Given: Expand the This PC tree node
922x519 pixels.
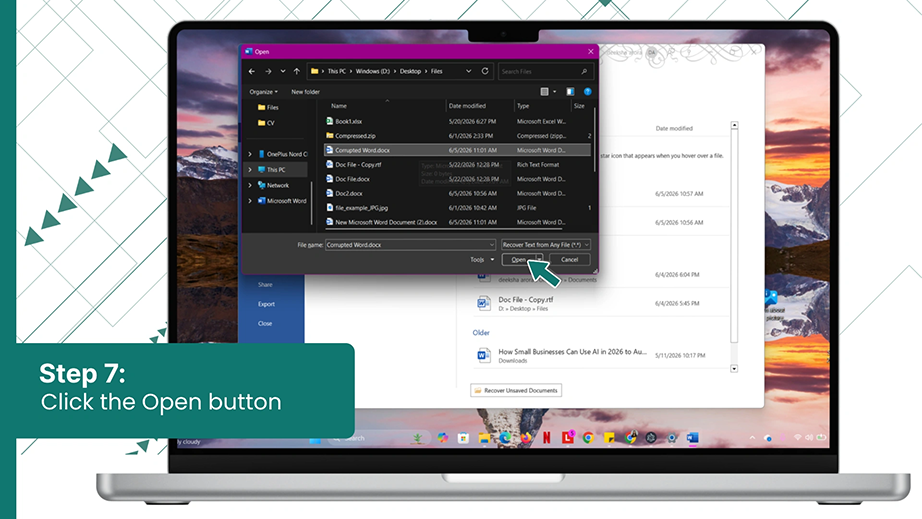Looking at the screenshot, I should pyautogui.click(x=250, y=170).
